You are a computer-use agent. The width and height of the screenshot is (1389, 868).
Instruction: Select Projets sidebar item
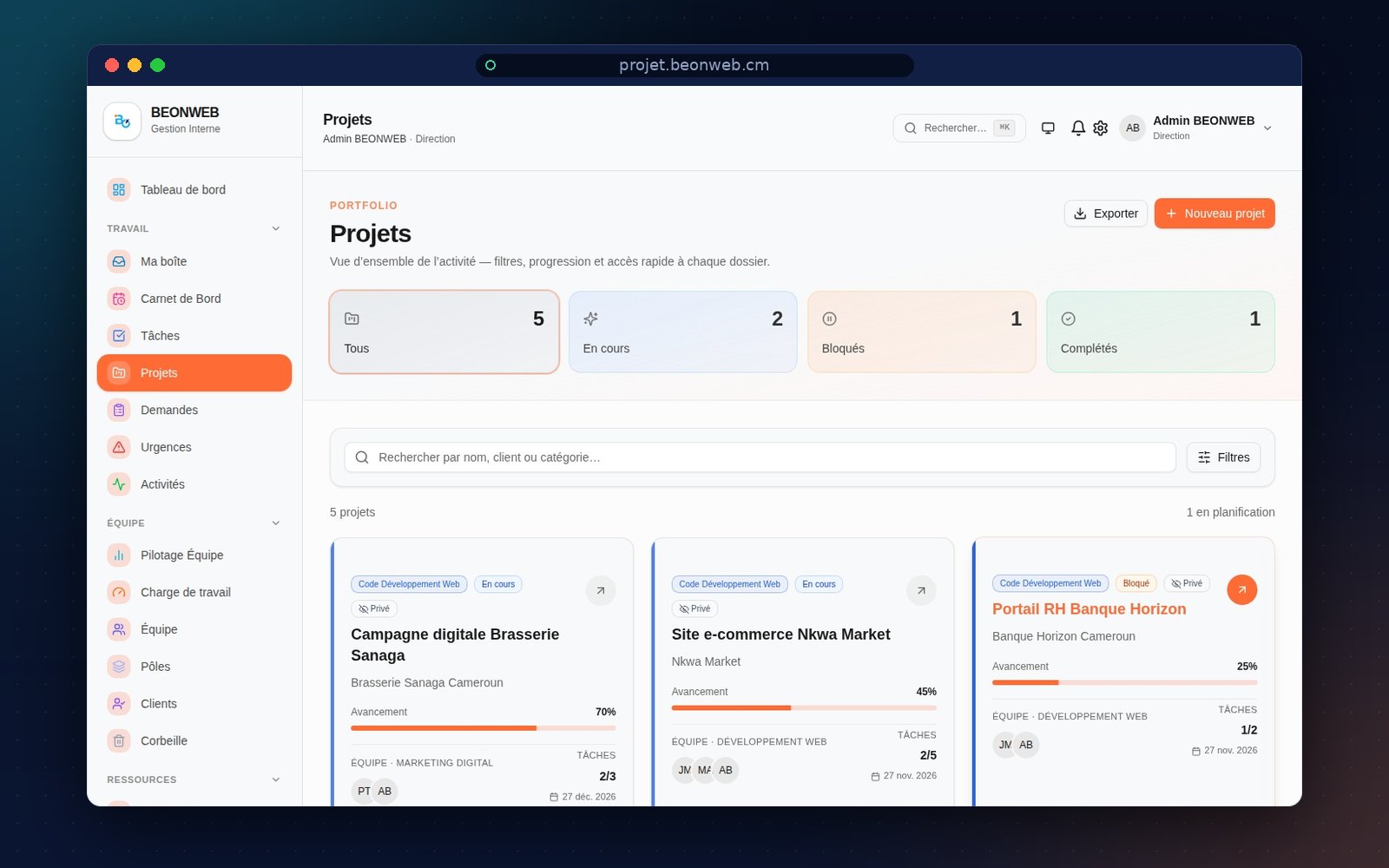(x=194, y=373)
